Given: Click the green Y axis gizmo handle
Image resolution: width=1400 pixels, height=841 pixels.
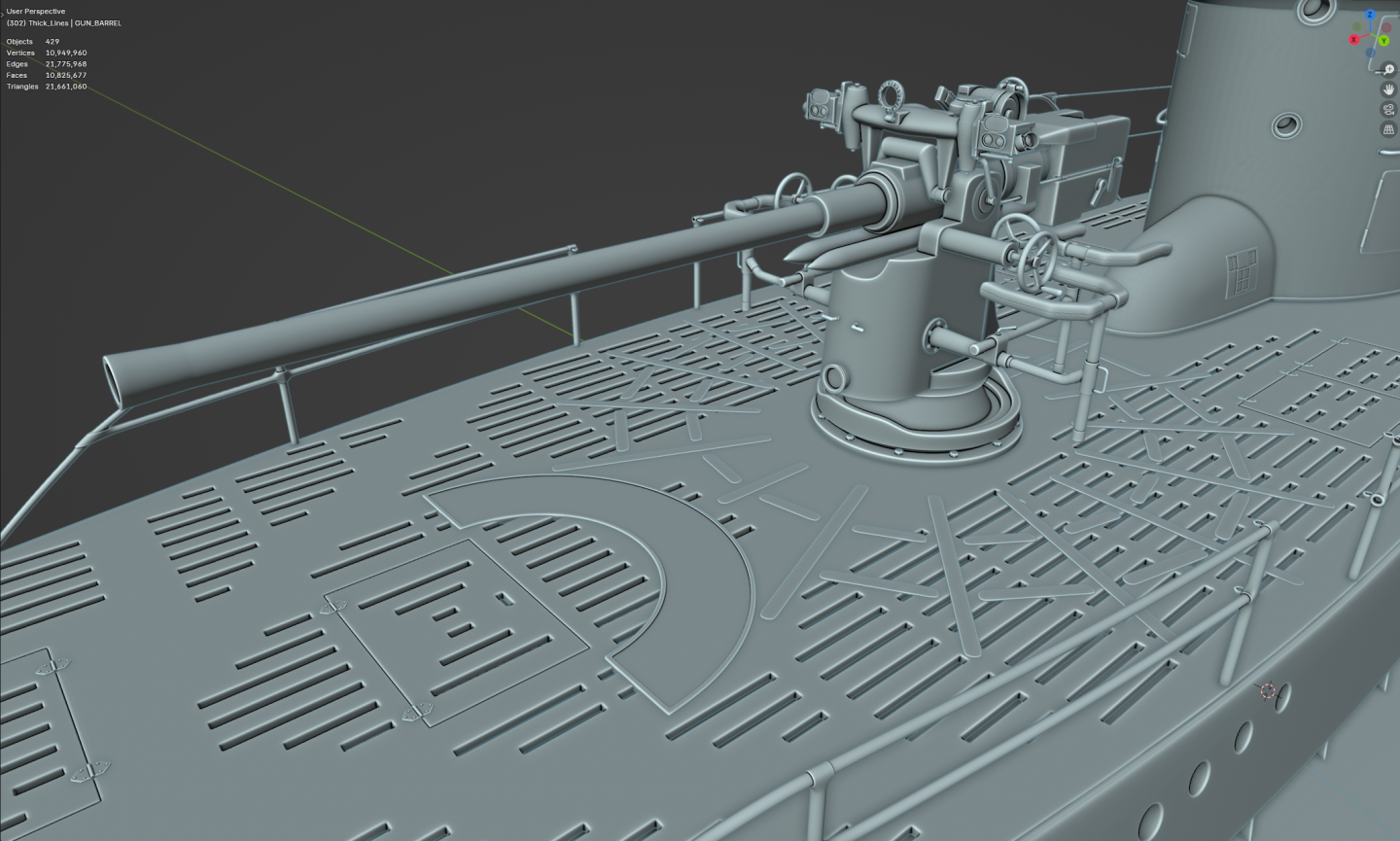Looking at the screenshot, I should point(1383,41).
